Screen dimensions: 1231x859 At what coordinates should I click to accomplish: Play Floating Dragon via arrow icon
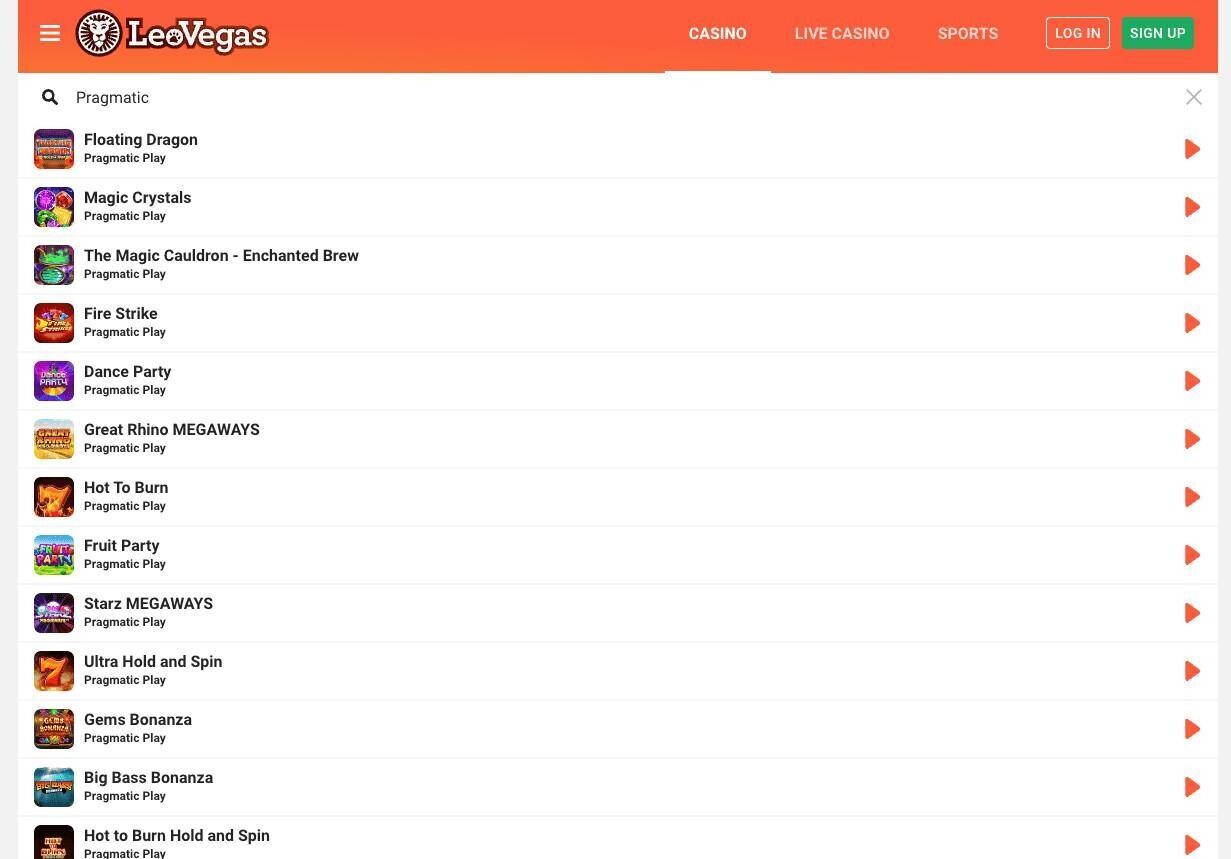(x=1191, y=149)
